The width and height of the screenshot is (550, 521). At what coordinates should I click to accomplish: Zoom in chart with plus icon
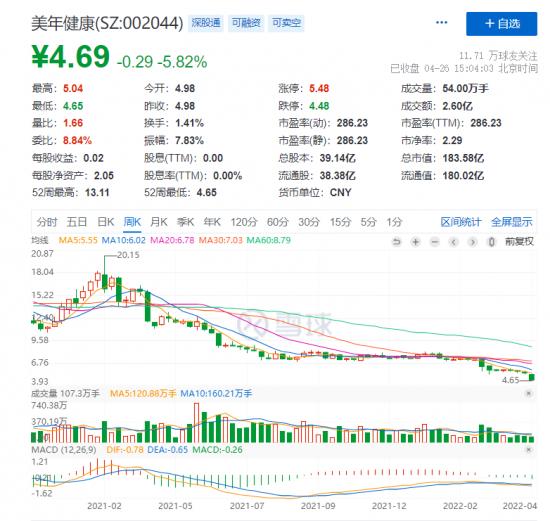point(416,242)
